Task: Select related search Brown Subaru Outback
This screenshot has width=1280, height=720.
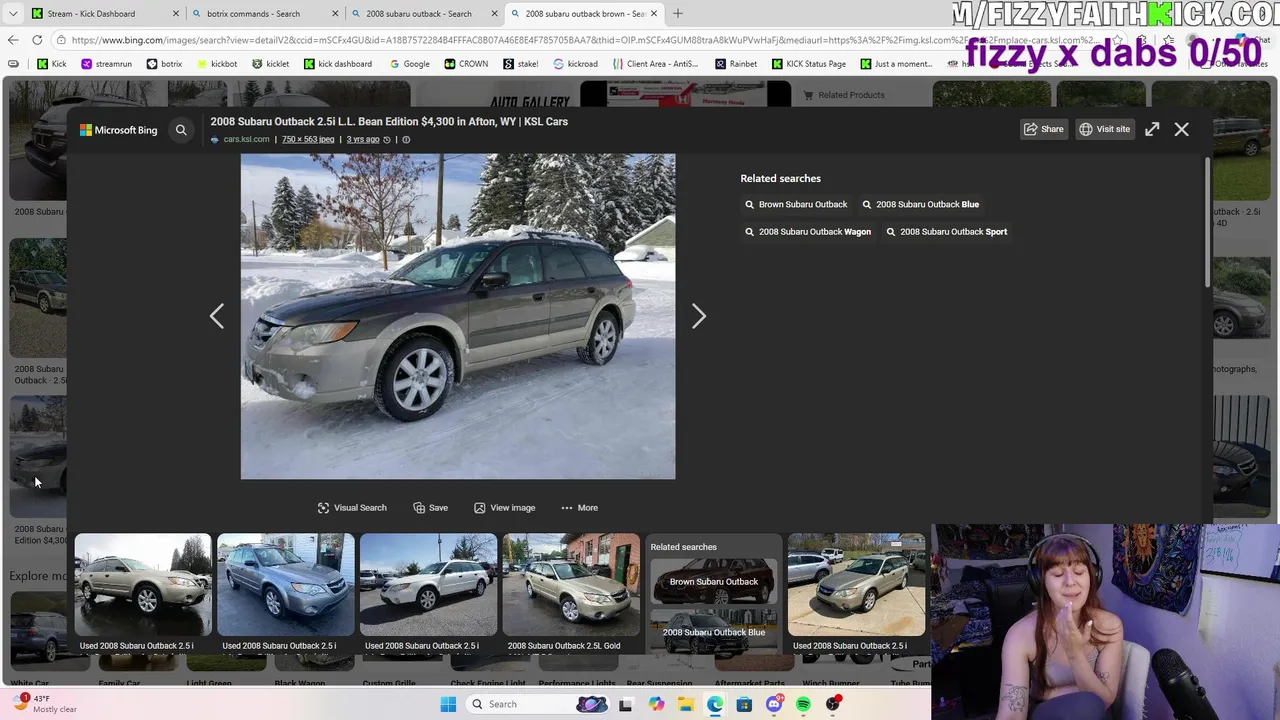Action: pos(796,204)
